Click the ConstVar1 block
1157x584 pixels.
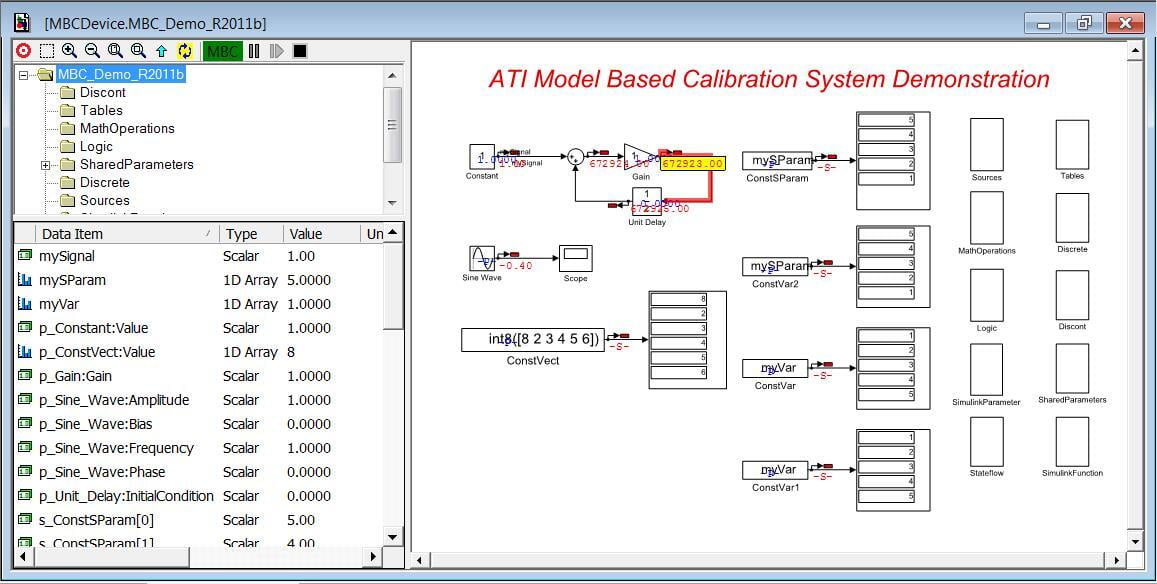775,470
